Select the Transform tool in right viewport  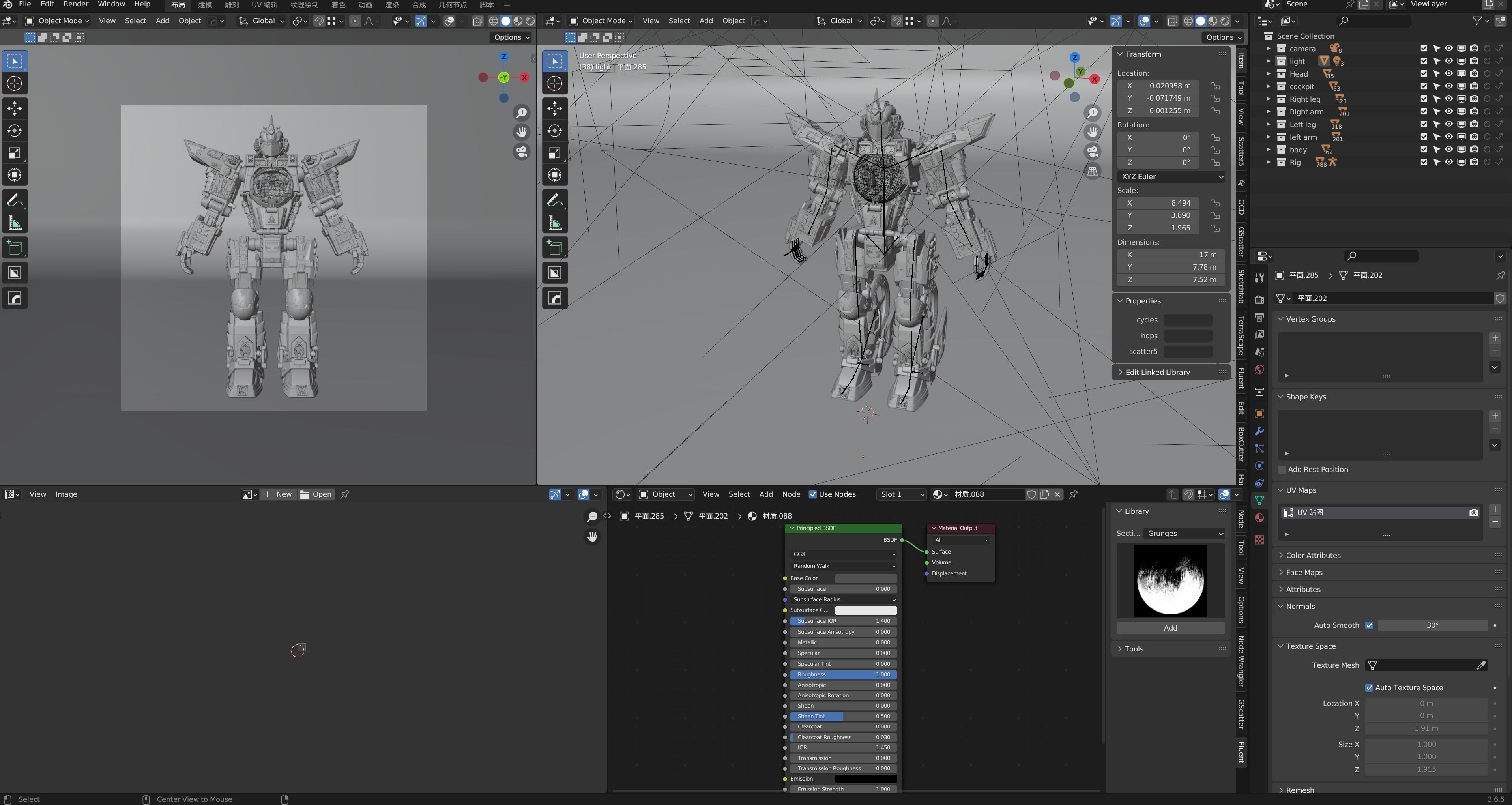(555, 175)
